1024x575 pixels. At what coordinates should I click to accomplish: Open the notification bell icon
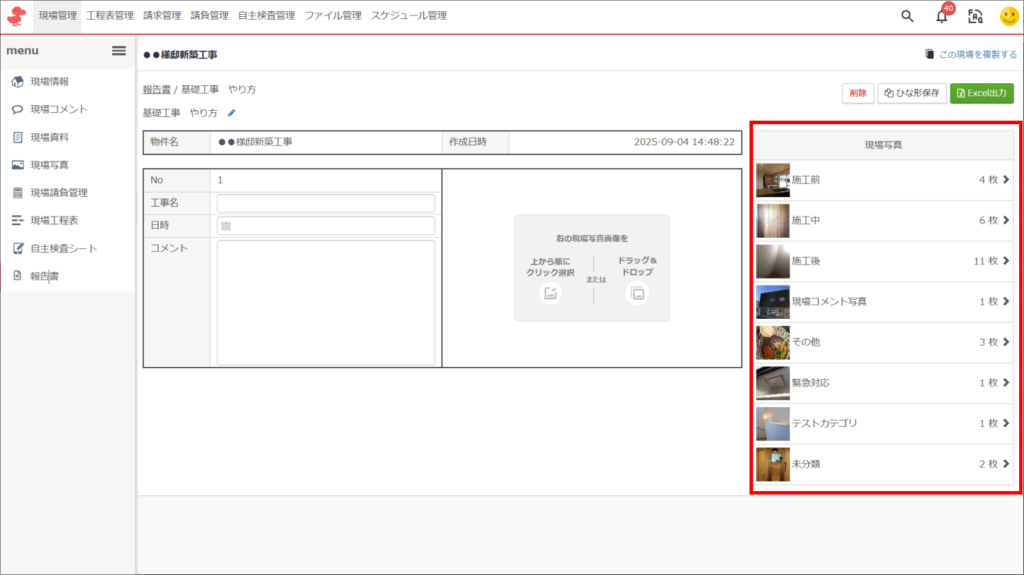click(x=941, y=16)
